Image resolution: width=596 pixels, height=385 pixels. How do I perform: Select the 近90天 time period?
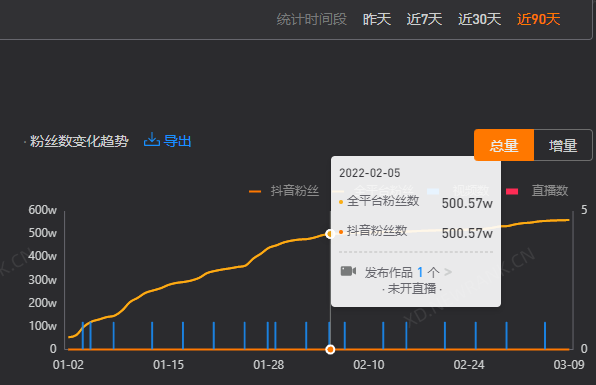point(538,19)
